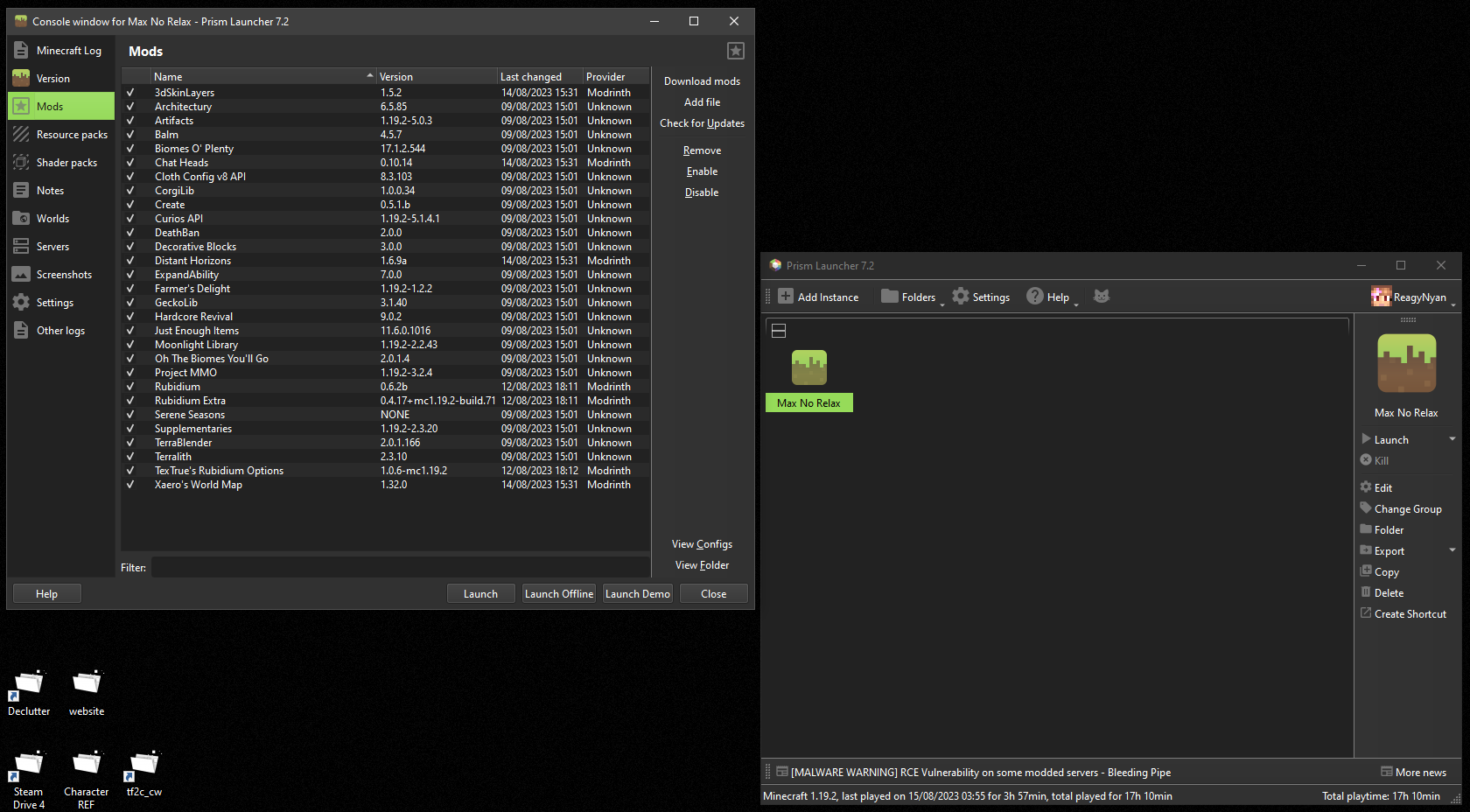
Task: Click View Configs
Action: click(x=702, y=544)
